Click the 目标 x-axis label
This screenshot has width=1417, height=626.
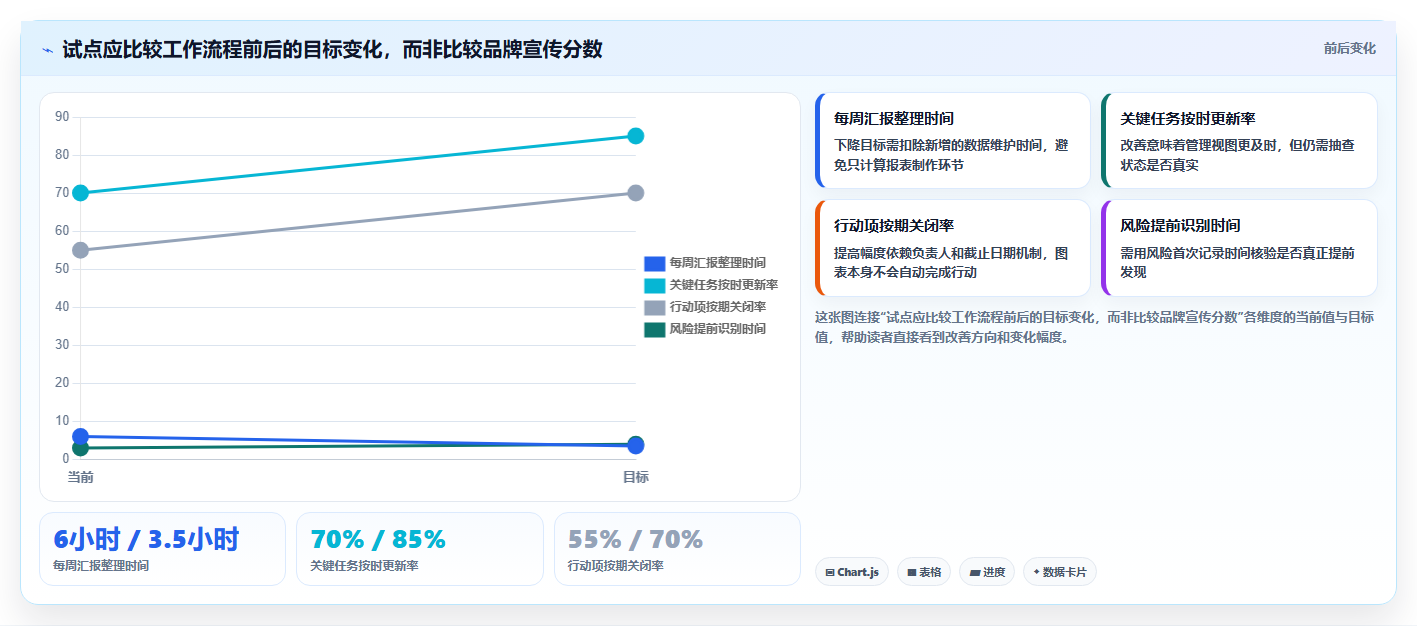click(x=635, y=477)
